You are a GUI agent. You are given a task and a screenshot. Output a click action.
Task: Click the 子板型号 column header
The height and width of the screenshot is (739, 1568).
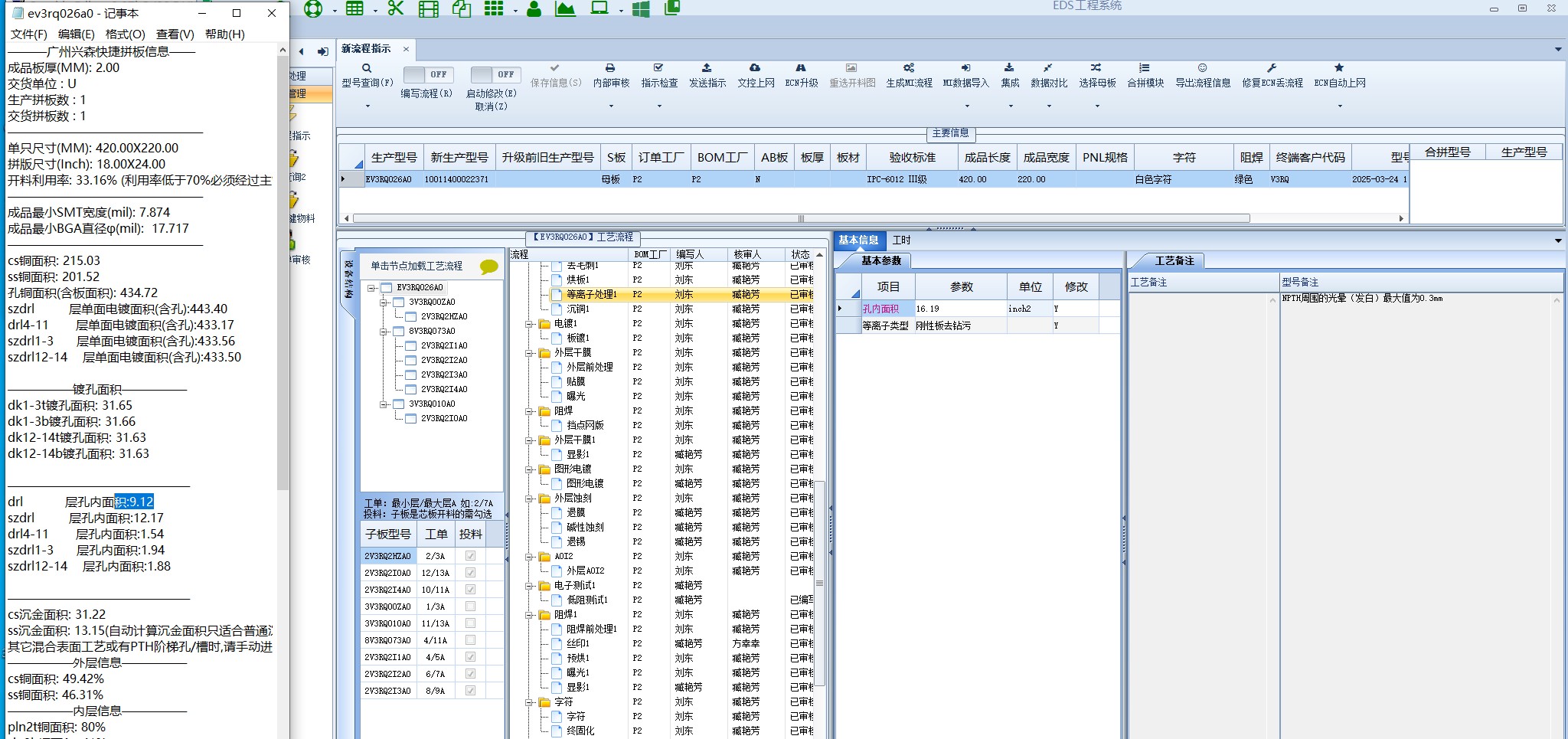[388, 534]
